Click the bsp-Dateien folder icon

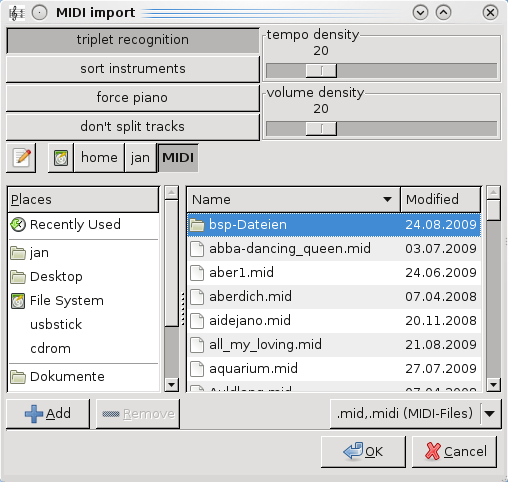coord(197,225)
